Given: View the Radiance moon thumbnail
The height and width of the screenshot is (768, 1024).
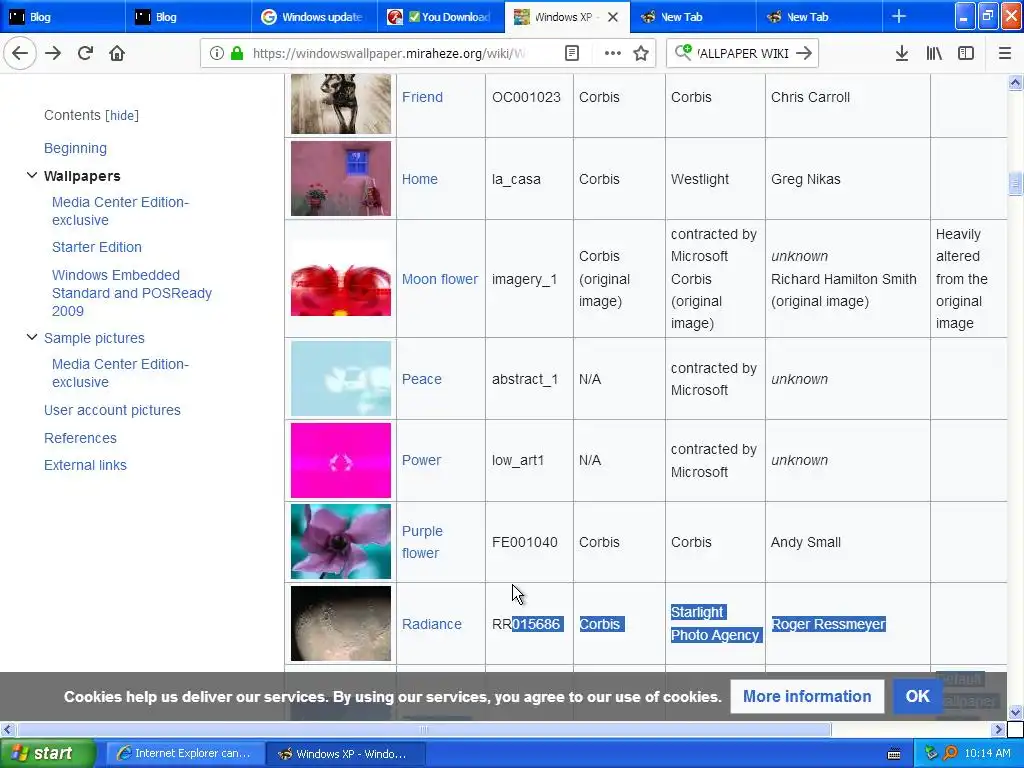Looking at the screenshot, I should (341, 623).
